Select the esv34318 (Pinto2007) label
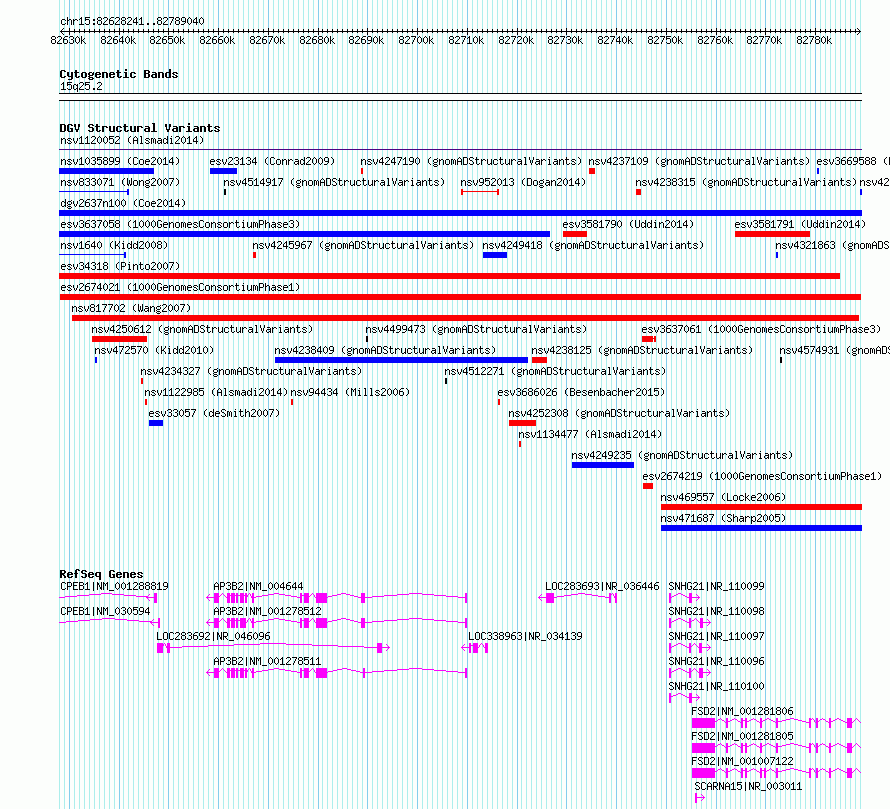The width and height of the screenshot is (890, 809). click(x=120, y=266)
